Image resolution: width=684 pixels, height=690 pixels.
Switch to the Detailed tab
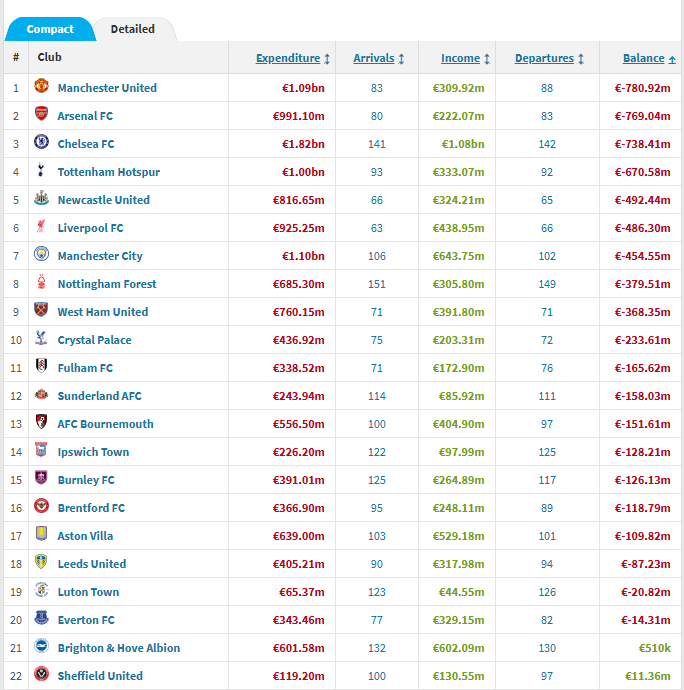132,29
